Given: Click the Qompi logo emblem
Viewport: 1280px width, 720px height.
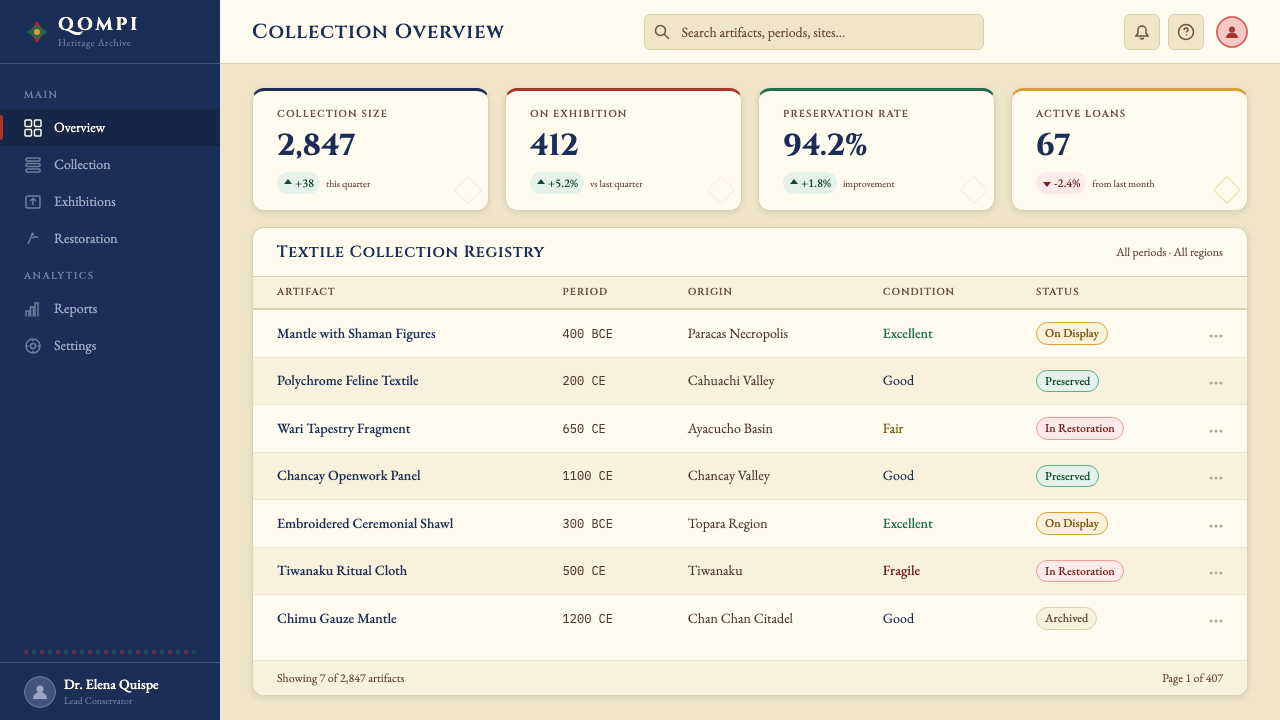Looking at the screenshot, I should coord(36,32).
